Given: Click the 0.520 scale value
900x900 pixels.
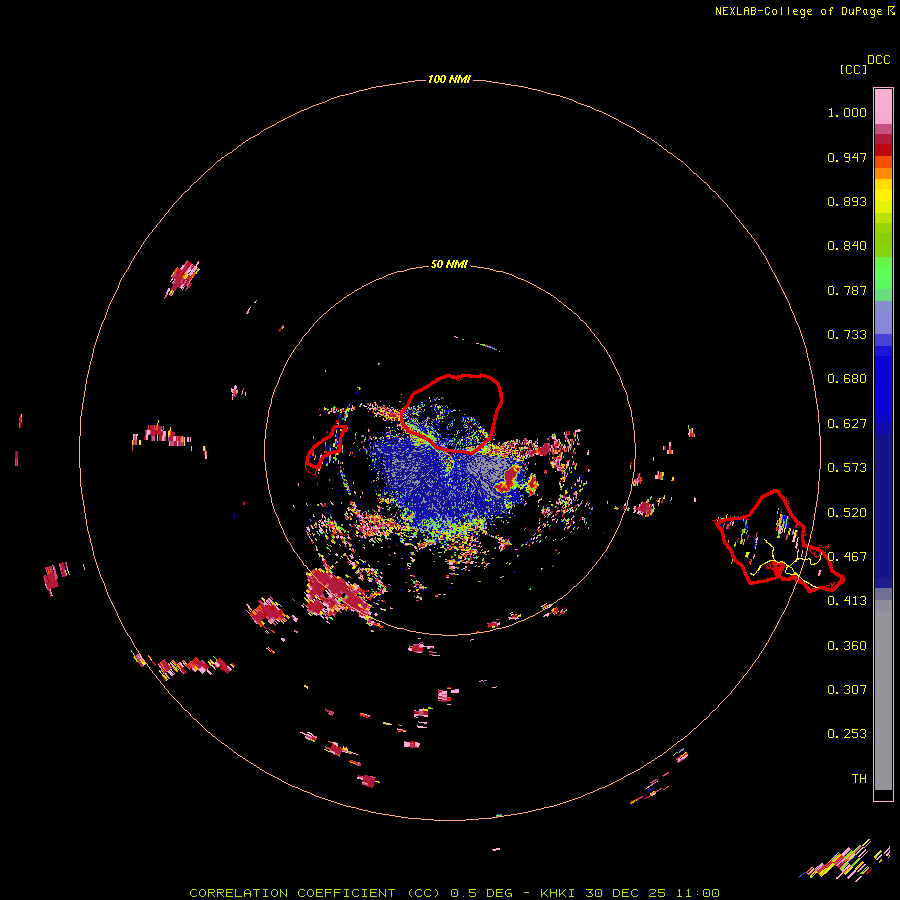Looking at the screenshot, I should tap(847, 513).
